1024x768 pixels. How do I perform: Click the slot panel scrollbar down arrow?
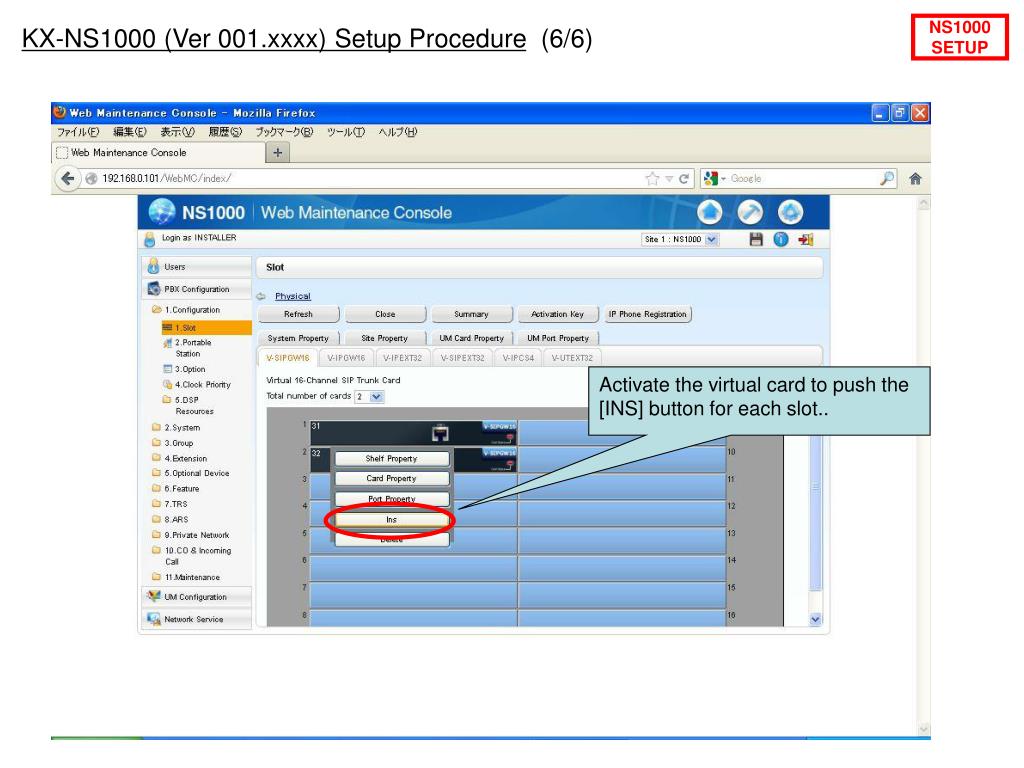click(x=815, y=619)
